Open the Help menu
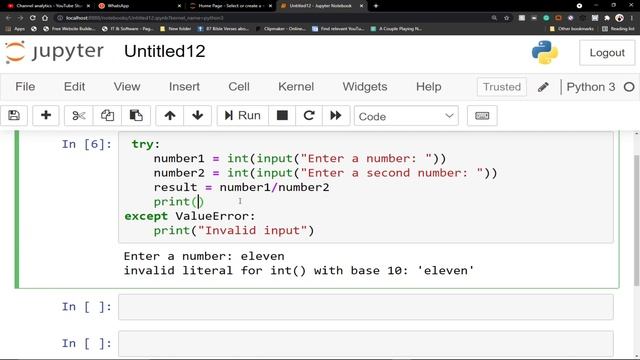The height and width of the screenshot is (360, 640). [429, 87]
